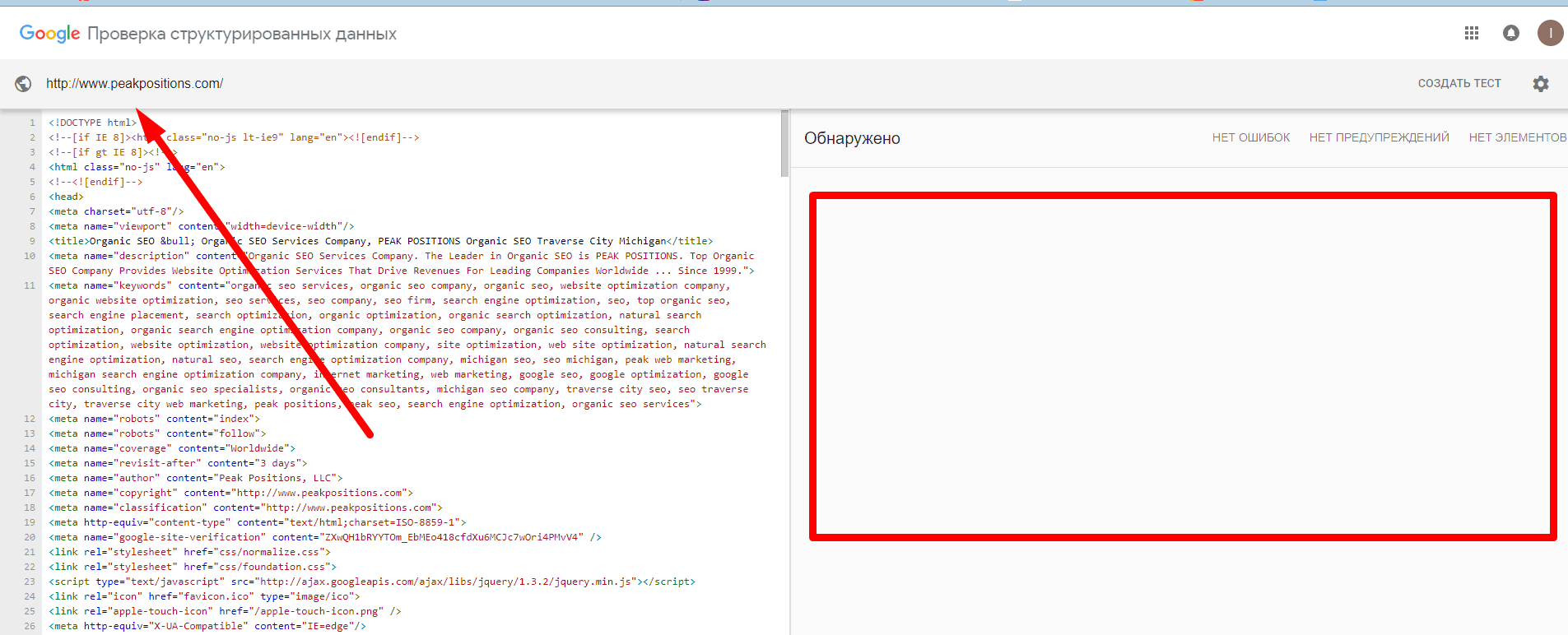Click the title tag code line
1568x635 pixels.
point(380,241)
